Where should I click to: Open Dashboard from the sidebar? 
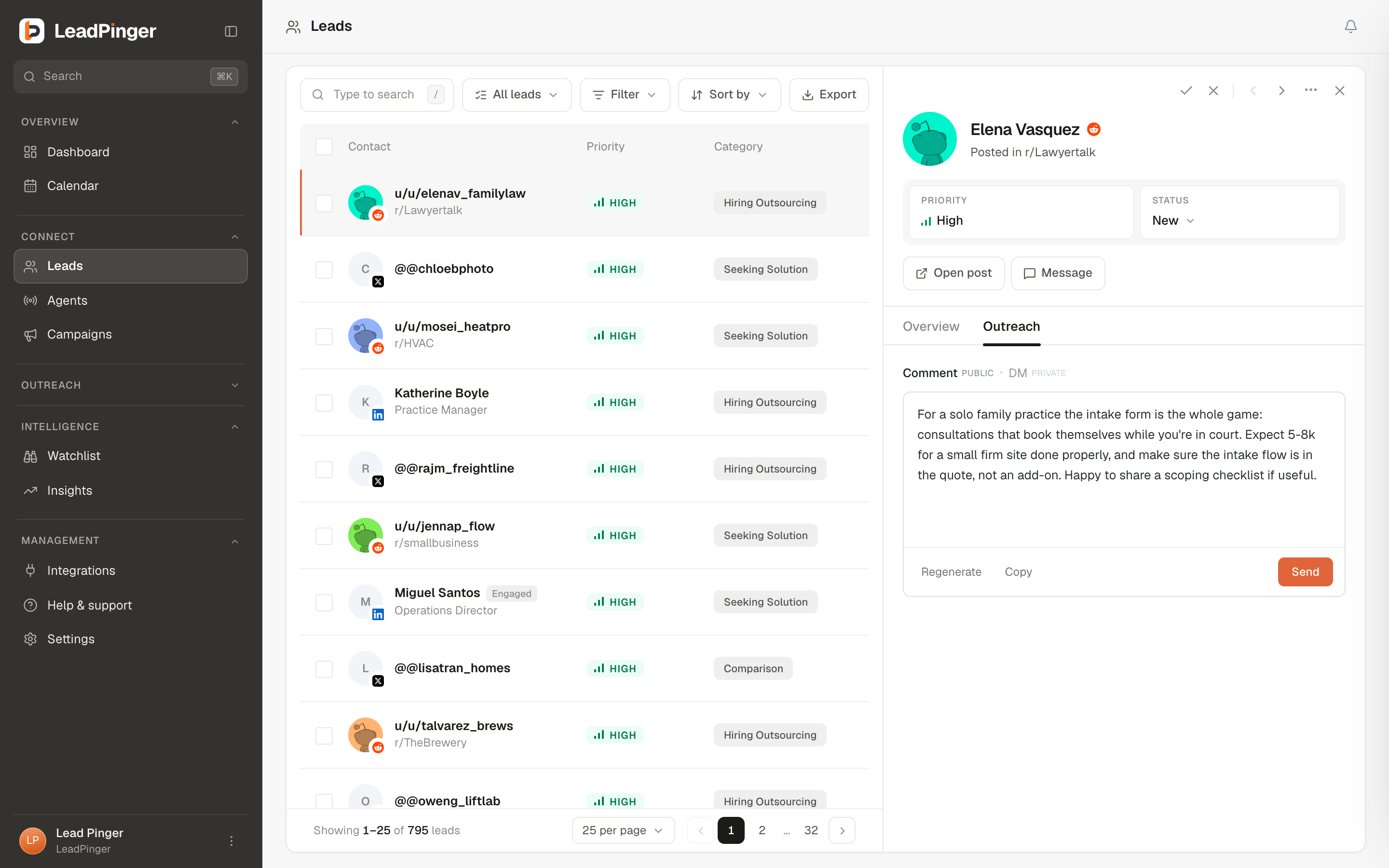pos(131,152)
